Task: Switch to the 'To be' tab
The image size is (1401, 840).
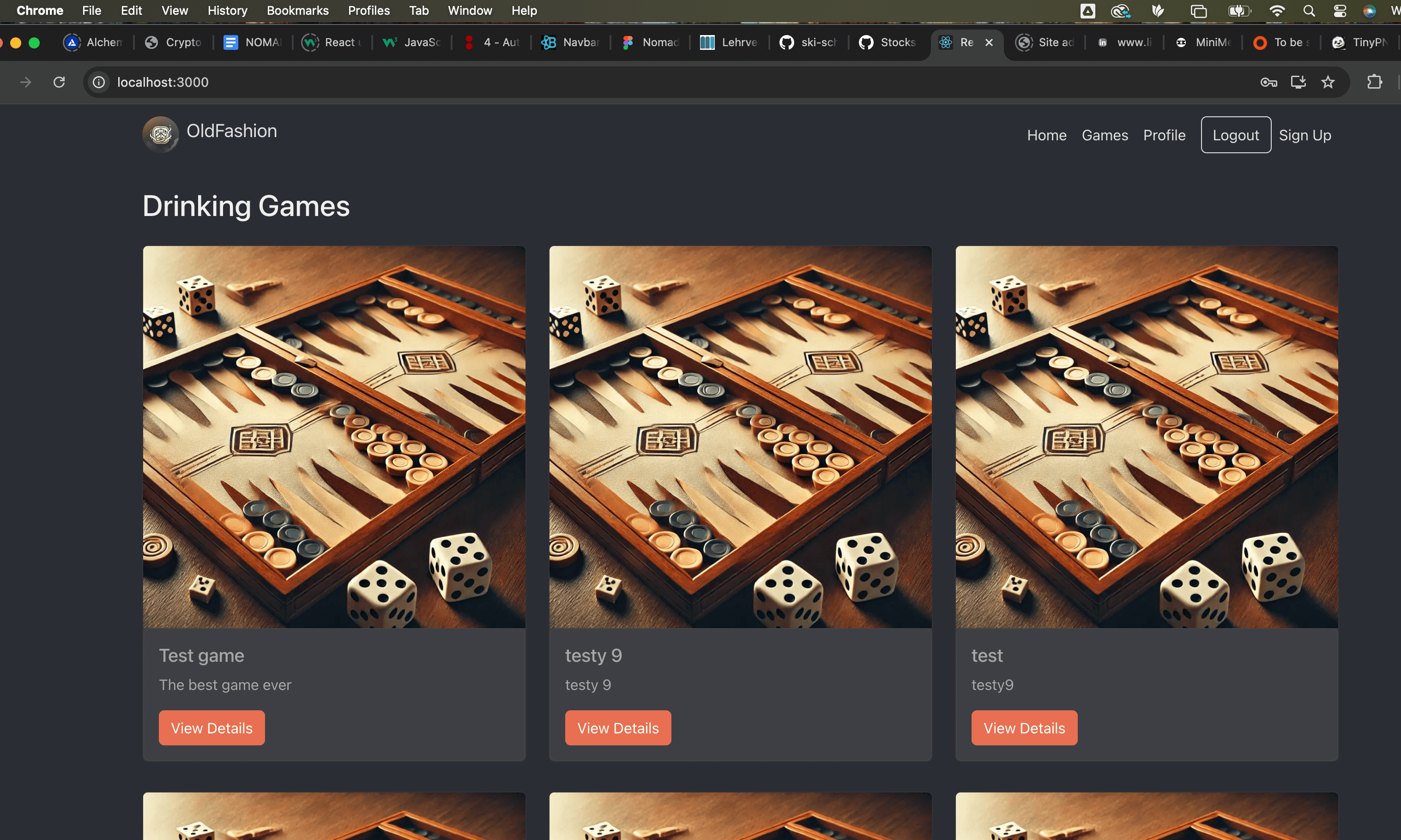Action: pyautogui.click(x=1282, y=42)
